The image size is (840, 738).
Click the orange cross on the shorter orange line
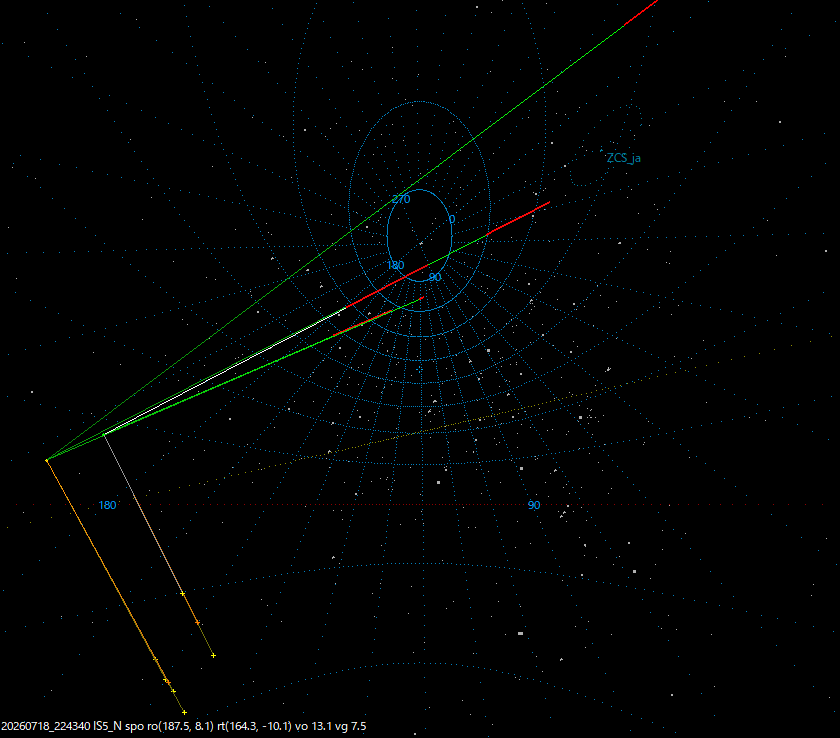[x=198, y=622]
